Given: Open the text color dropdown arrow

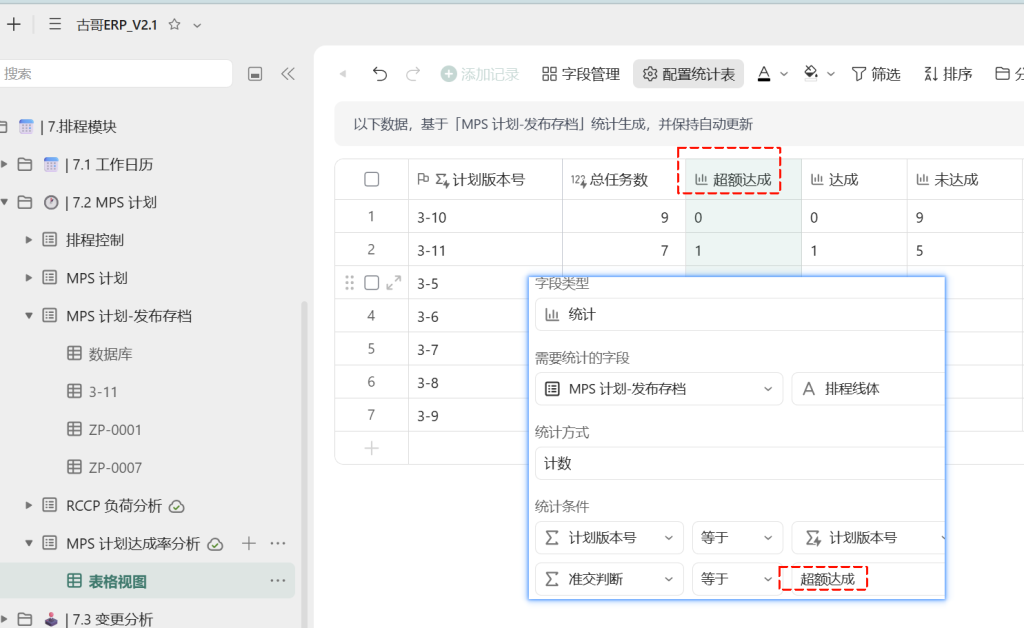Looking at the screenshot, I should pos(784,74).
